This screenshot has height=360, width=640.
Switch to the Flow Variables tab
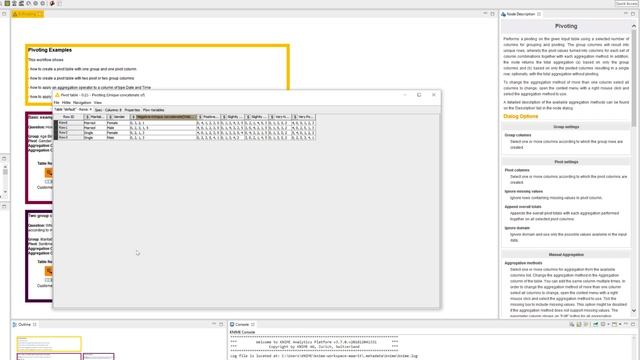coord(153,110)
